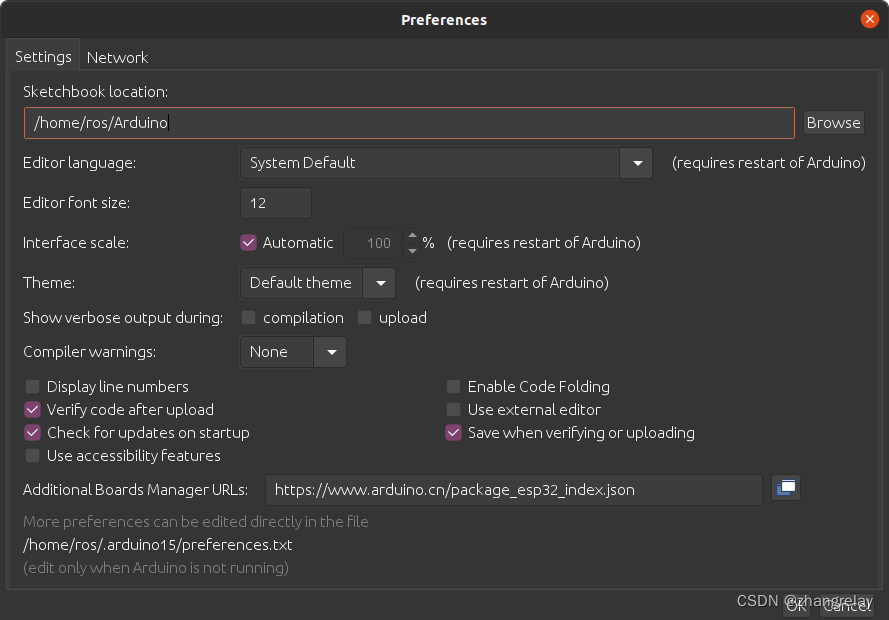Click the OK button
This screenshot has width=889, height=620.
click(x=797, y=606)
